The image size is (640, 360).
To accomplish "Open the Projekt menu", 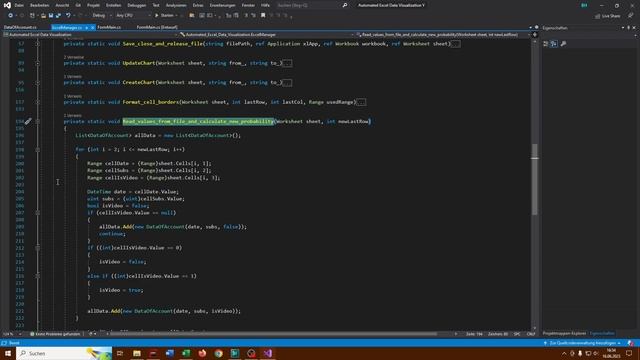I will coord(93,5).
